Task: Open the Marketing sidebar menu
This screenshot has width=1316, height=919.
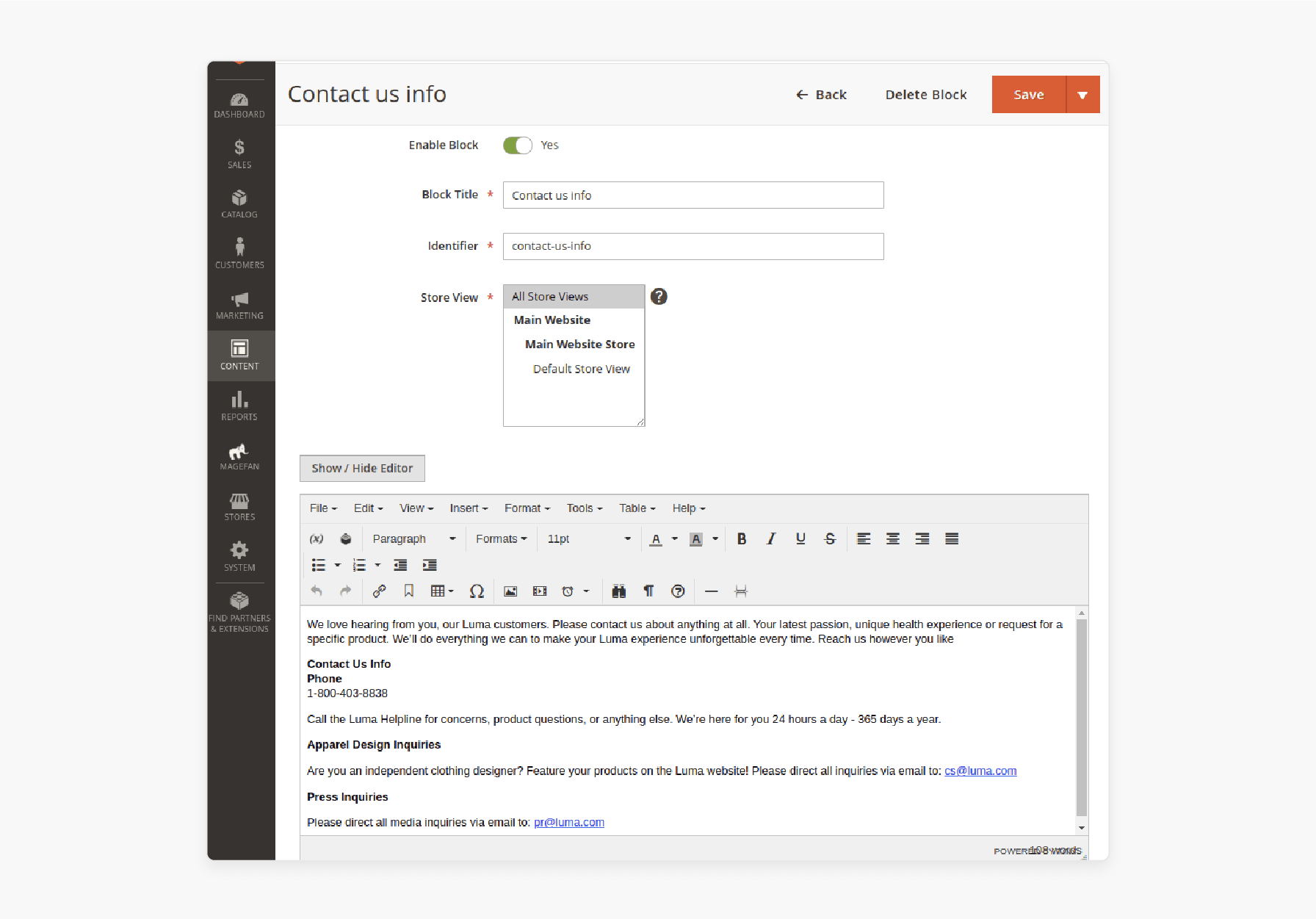Action: tap(240, 305)
